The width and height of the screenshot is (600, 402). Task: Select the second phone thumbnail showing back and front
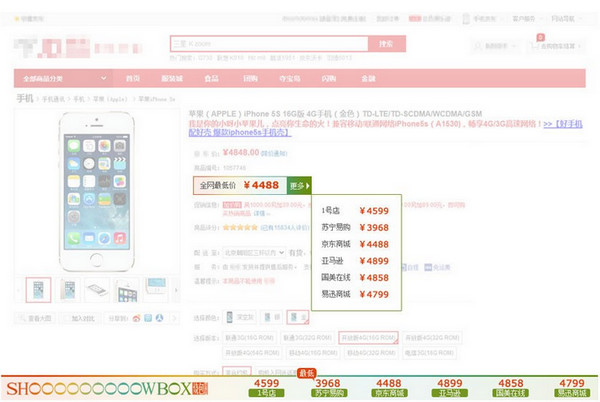(68, 290)
